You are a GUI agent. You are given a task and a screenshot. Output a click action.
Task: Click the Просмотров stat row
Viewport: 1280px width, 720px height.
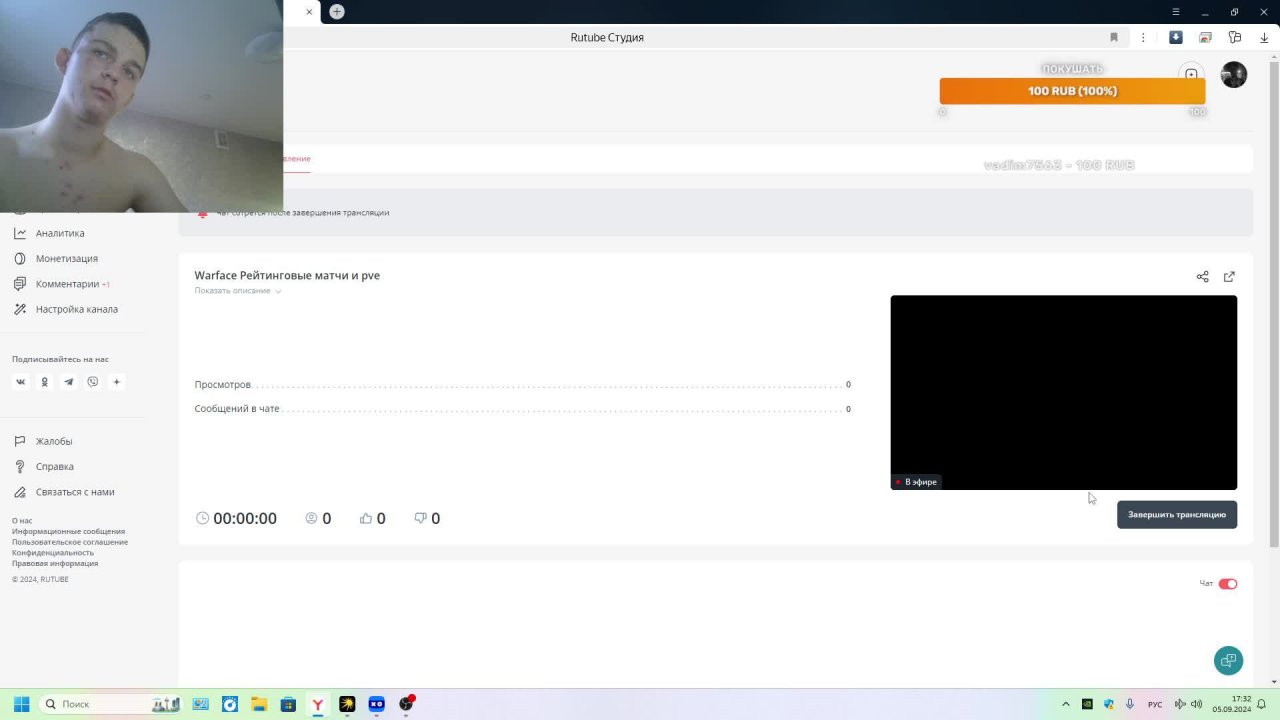(522, 385)
